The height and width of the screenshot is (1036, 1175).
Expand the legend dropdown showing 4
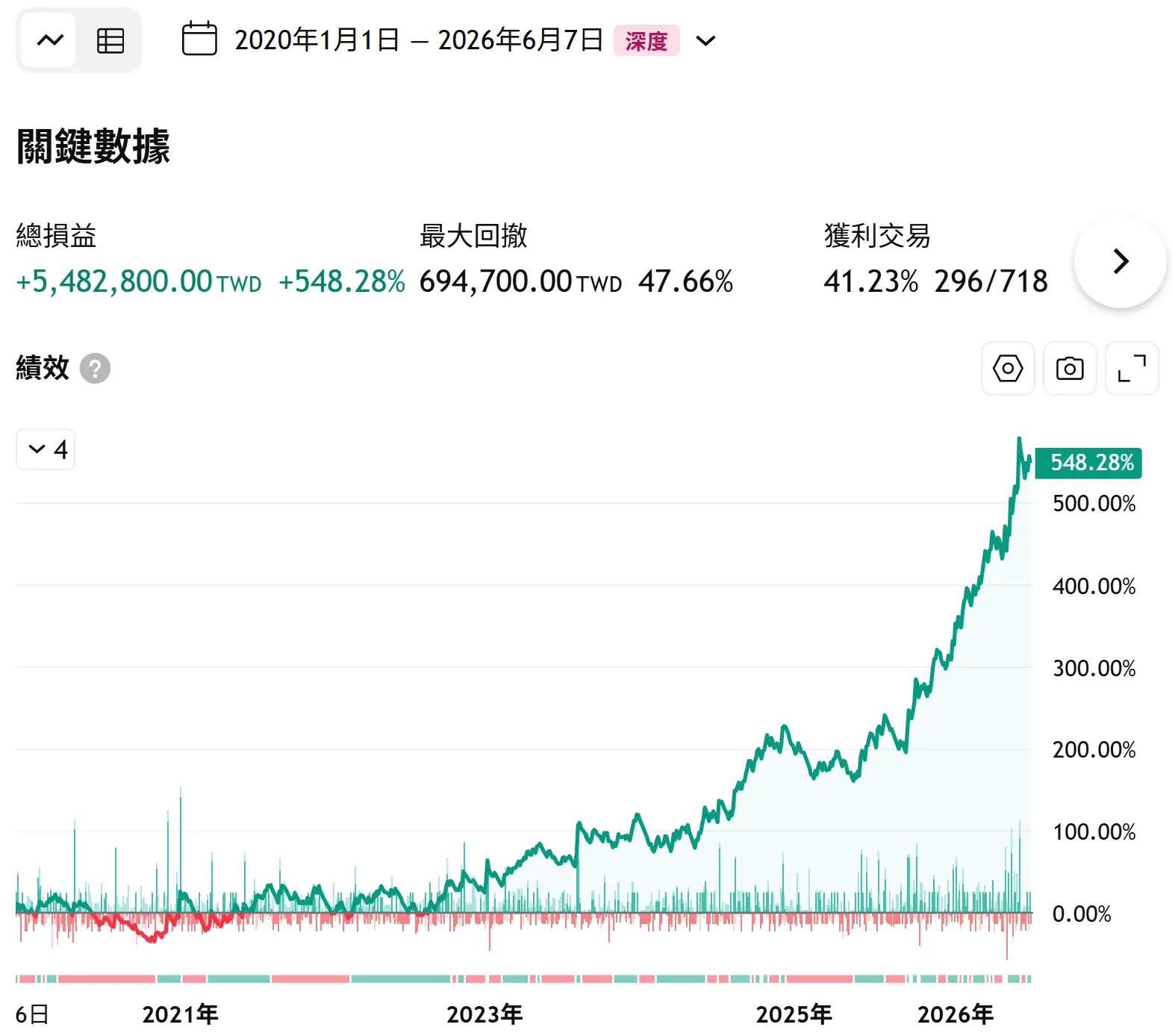(x=46, y=449)
